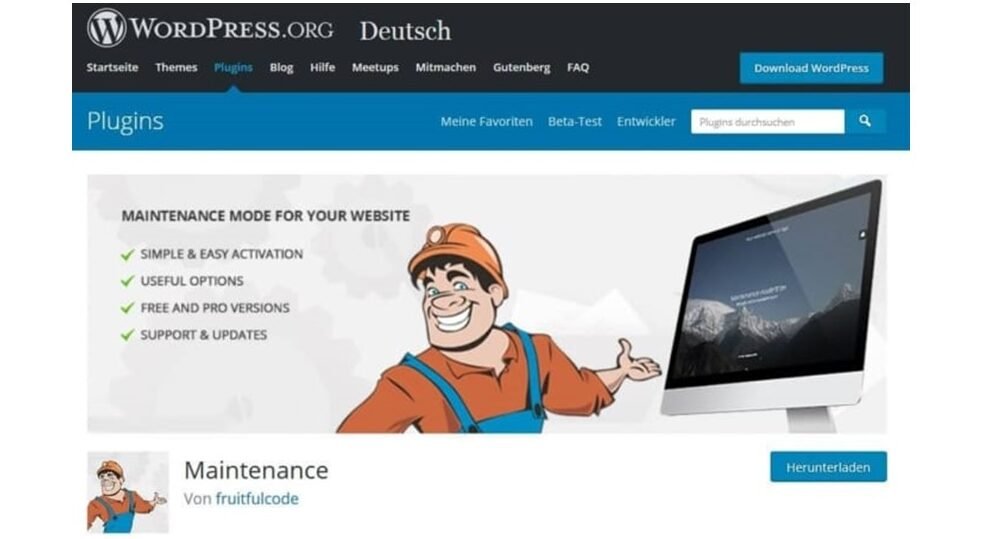Select the Plugins navigation item
This screenshot has width=989, height=539.
pos(233,67)
